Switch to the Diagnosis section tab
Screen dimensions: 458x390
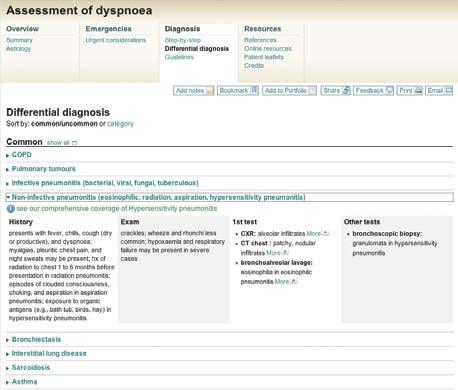182,29
